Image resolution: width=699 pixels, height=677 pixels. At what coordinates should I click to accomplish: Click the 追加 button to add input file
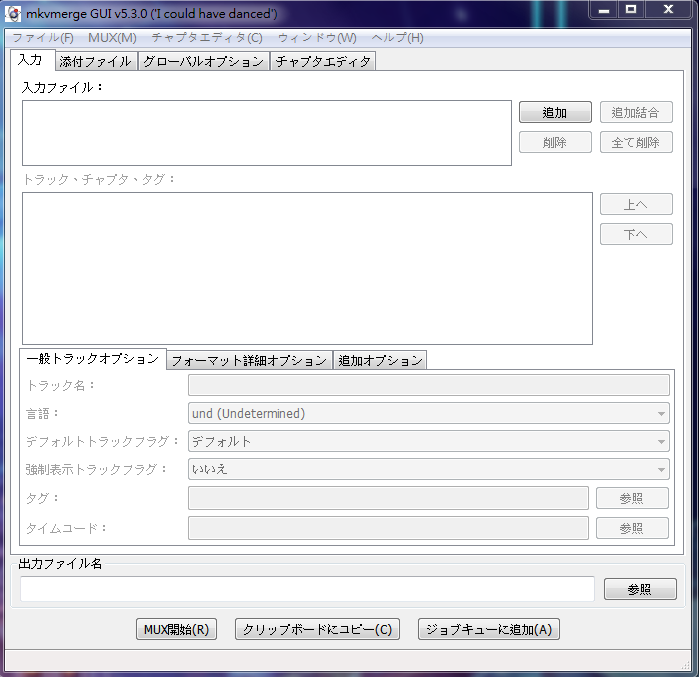[555, 112]
